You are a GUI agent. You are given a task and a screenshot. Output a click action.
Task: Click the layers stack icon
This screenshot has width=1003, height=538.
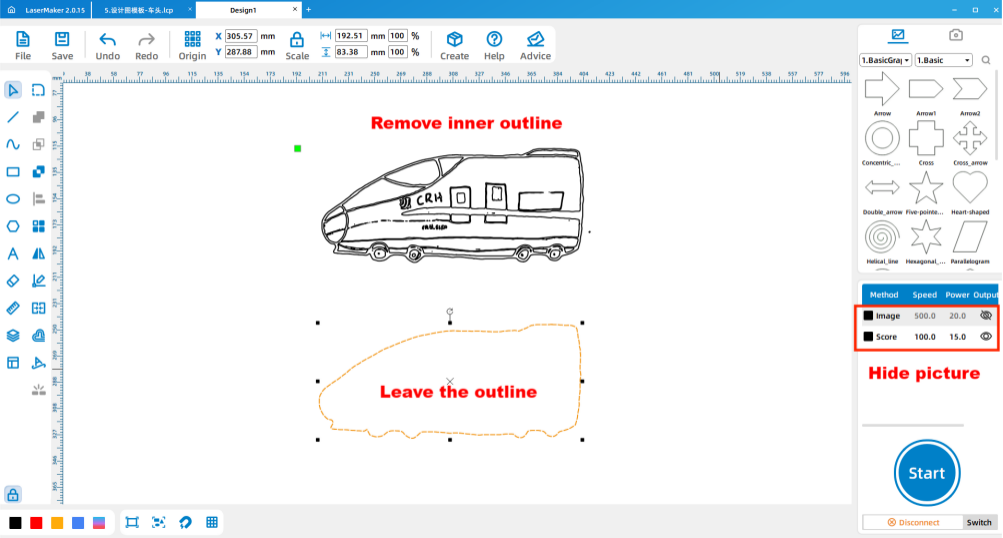(x=13, y=335)
